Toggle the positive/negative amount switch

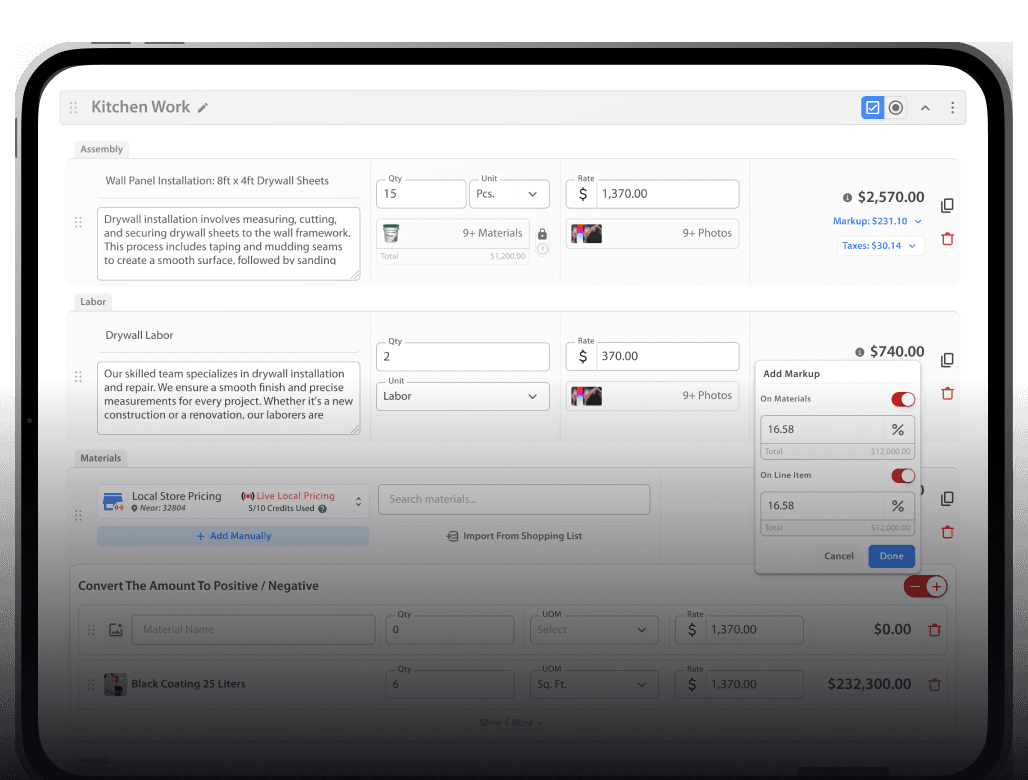click(x=924, y=587)
